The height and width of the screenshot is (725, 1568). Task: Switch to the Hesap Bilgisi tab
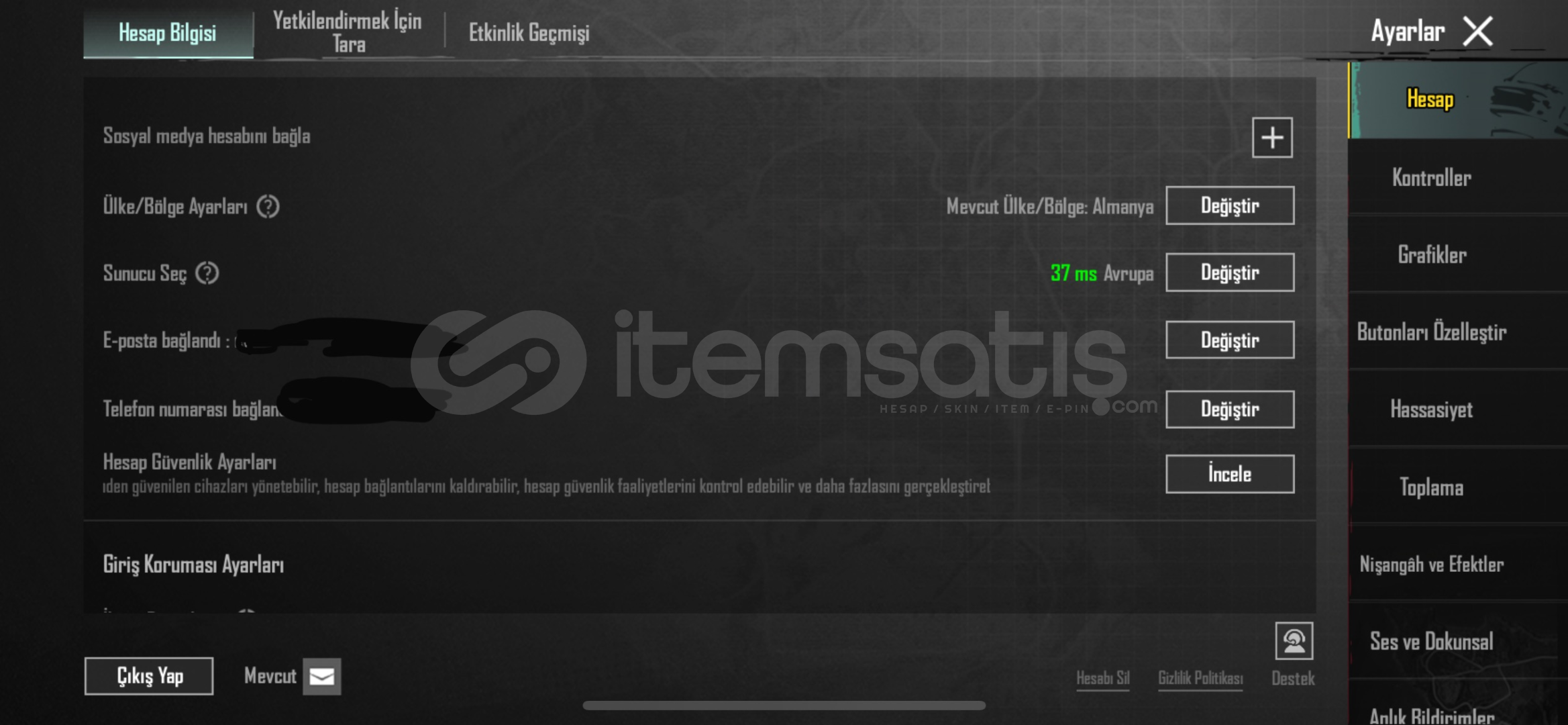click(x=168, y=32)
